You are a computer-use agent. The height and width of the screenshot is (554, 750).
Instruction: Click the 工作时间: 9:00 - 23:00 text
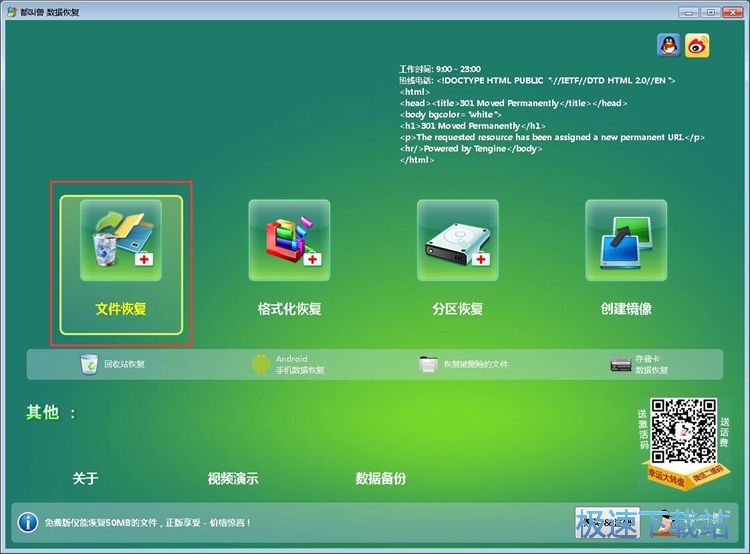[x=440, y=69]
